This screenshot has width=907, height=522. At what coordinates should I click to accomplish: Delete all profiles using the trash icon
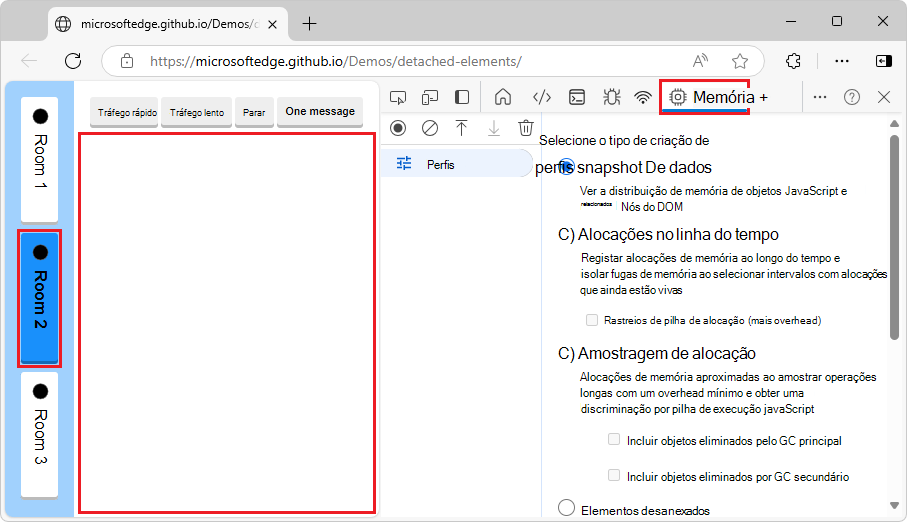pyautogui.click(x=525, y=128)
